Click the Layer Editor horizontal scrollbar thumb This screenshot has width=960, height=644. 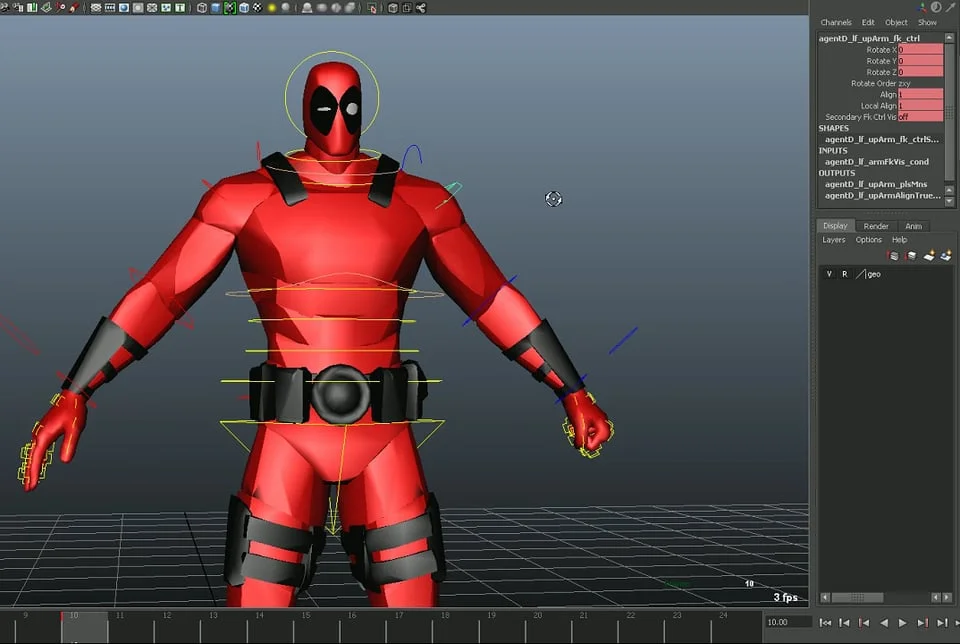coord(857,597)
